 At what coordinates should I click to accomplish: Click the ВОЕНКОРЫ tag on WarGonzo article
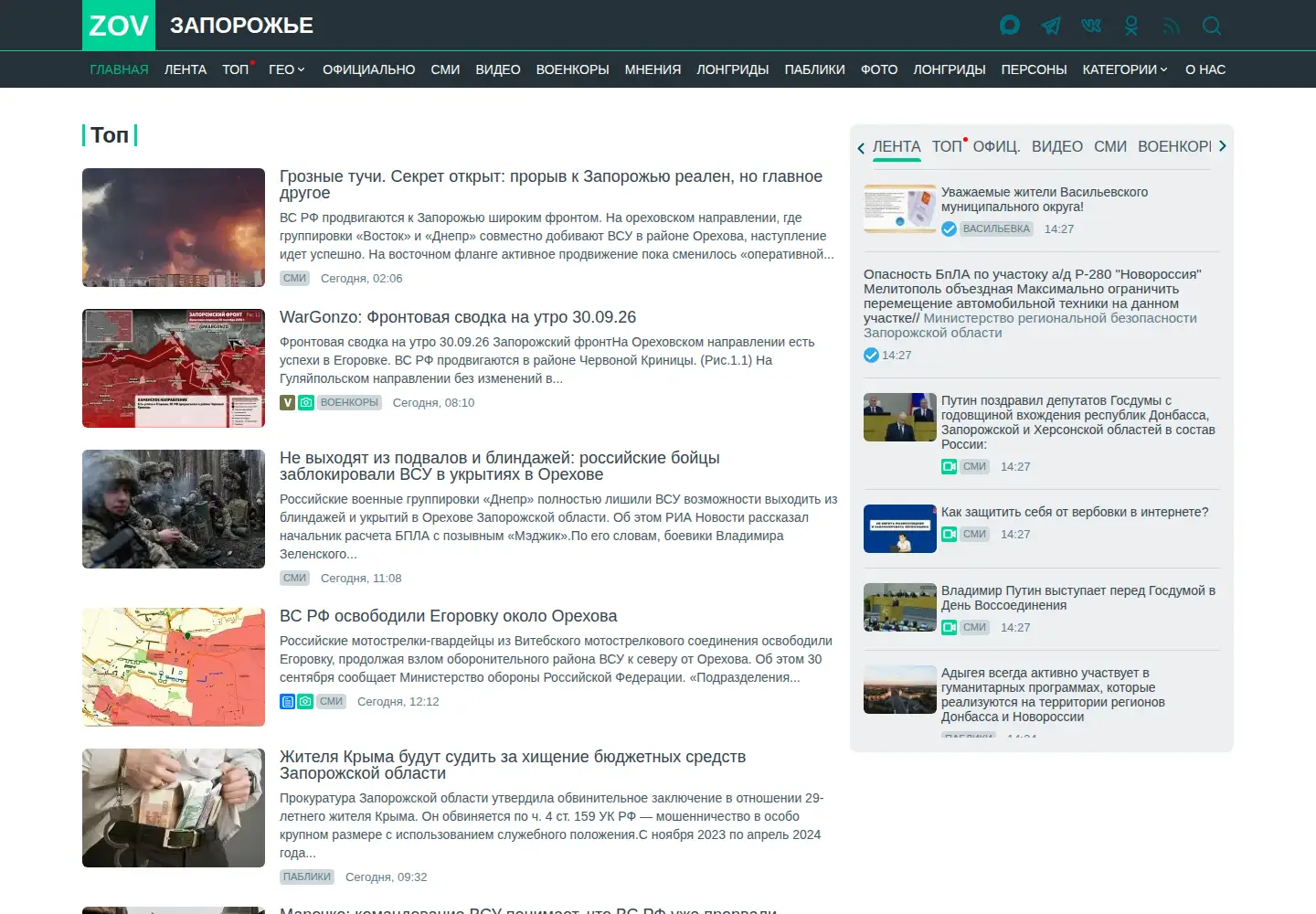(349, 402)
